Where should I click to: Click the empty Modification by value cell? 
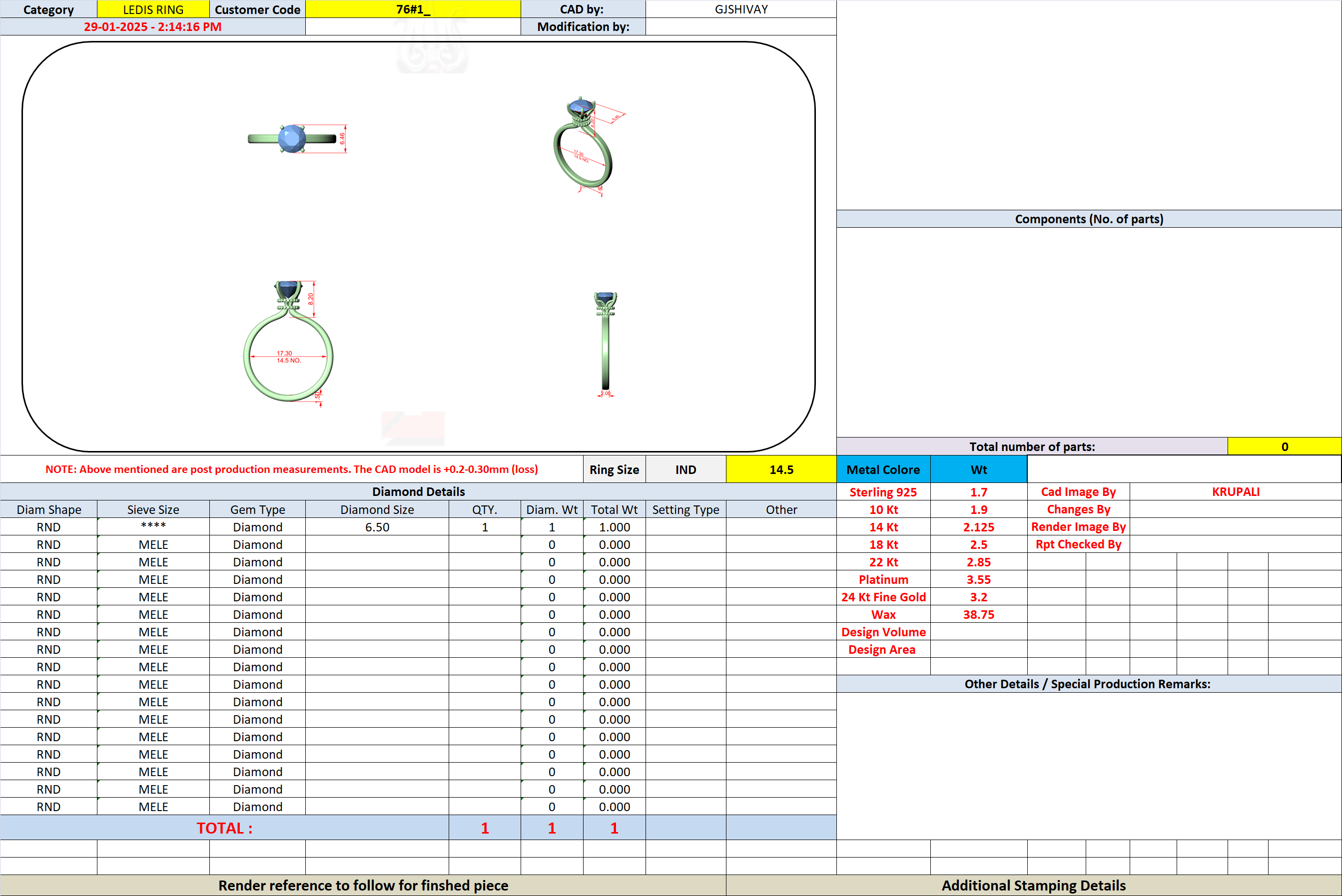tap(741, 27)
